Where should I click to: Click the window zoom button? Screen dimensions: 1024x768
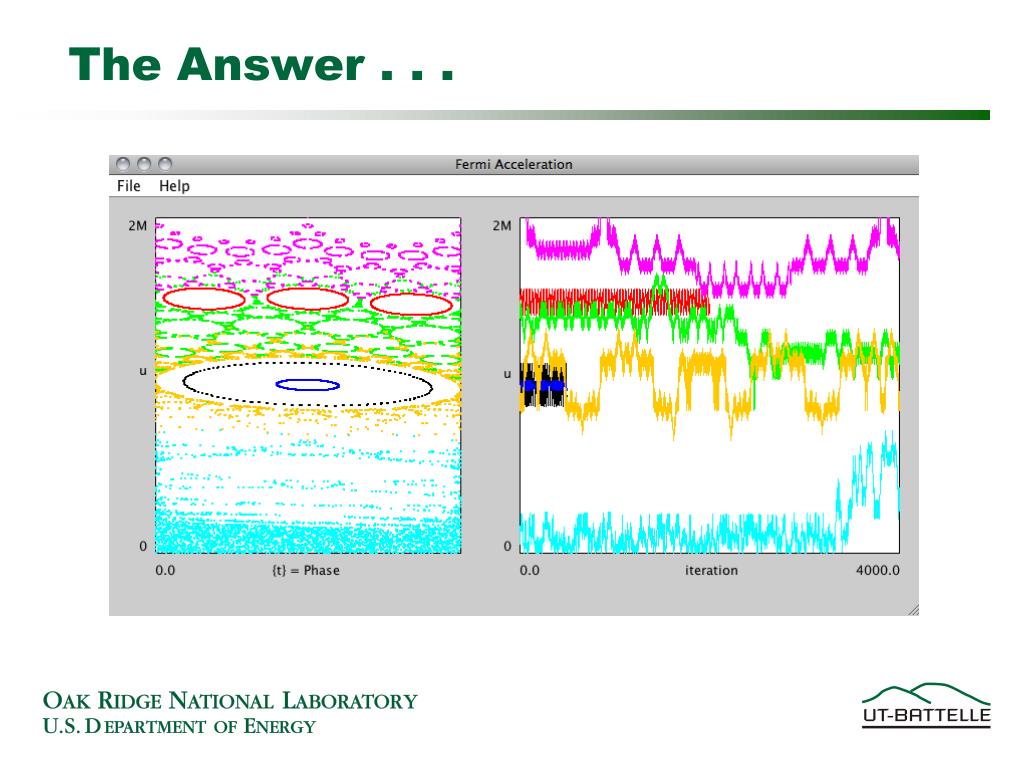point(165,164)
